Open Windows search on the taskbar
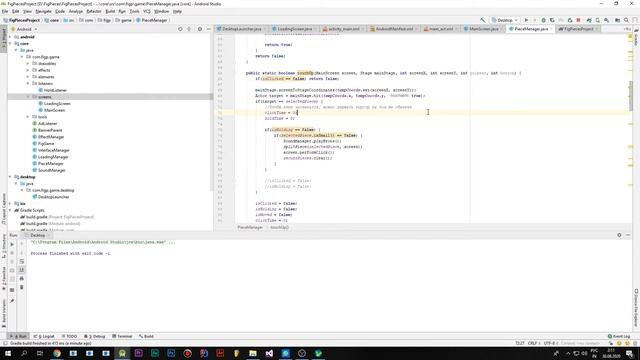The width and height of the screenshot is (640, 360). click(24, 353)
